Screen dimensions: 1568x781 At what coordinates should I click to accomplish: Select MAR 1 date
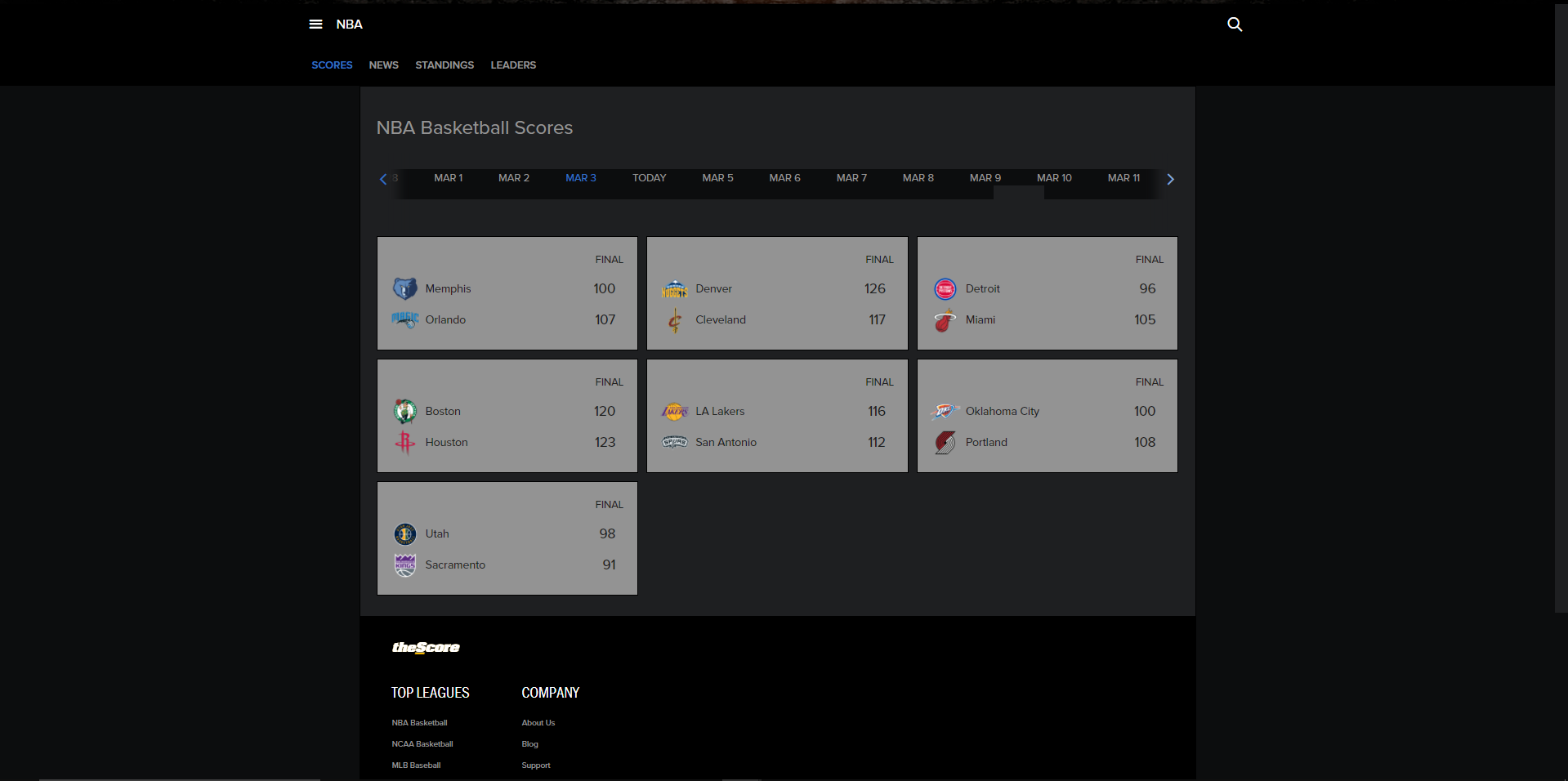pyautogui.click(x=449, y=178)
